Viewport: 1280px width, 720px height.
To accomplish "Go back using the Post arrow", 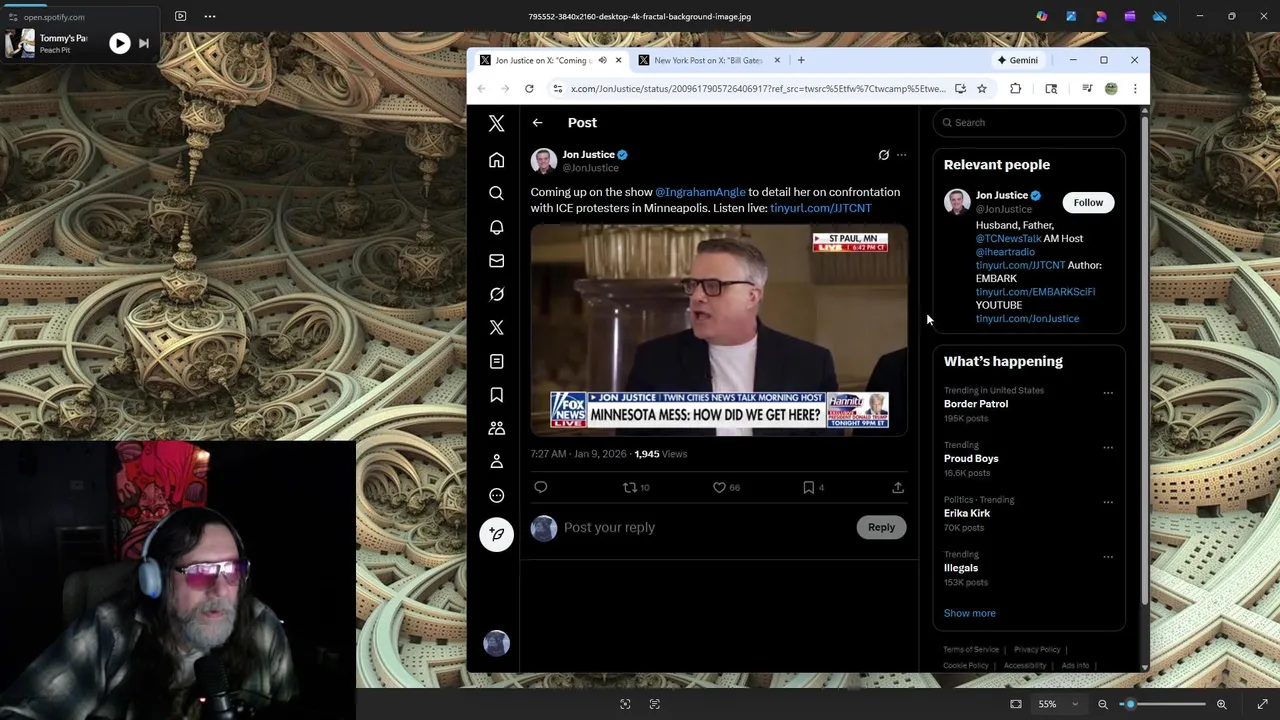I will pos(537,122).
